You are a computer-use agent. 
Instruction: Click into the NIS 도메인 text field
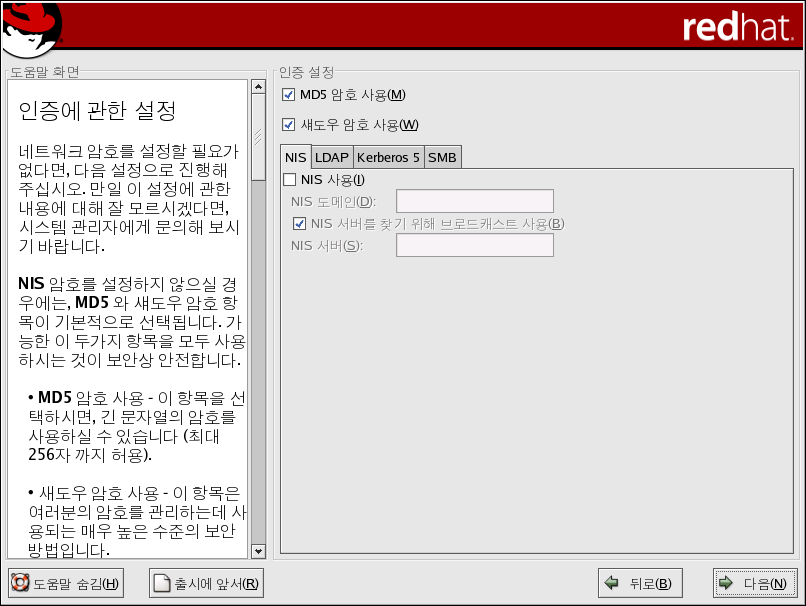(474, 202)
